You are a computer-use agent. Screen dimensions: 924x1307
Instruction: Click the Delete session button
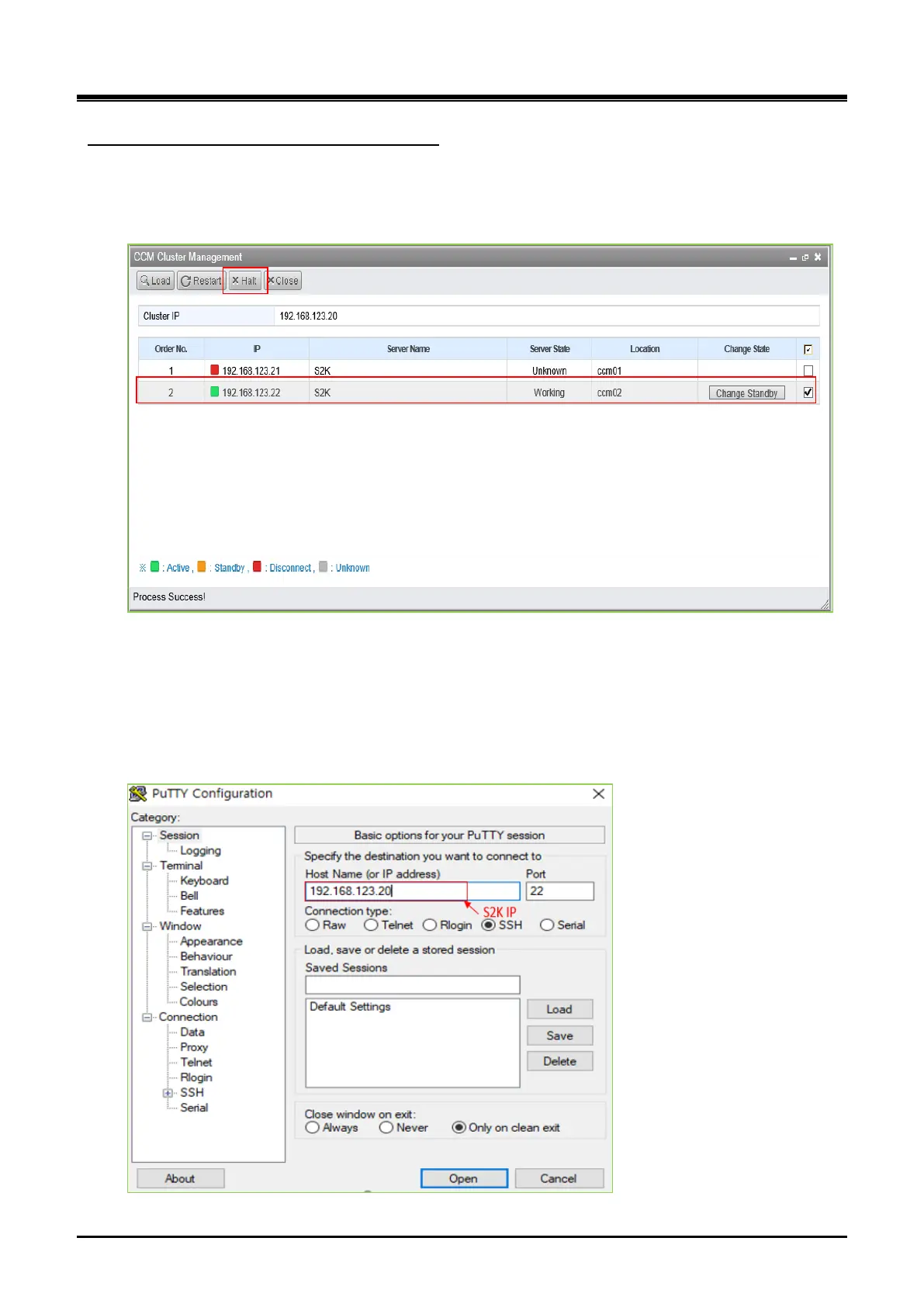pyautogui.click(x=559, y=1061)
